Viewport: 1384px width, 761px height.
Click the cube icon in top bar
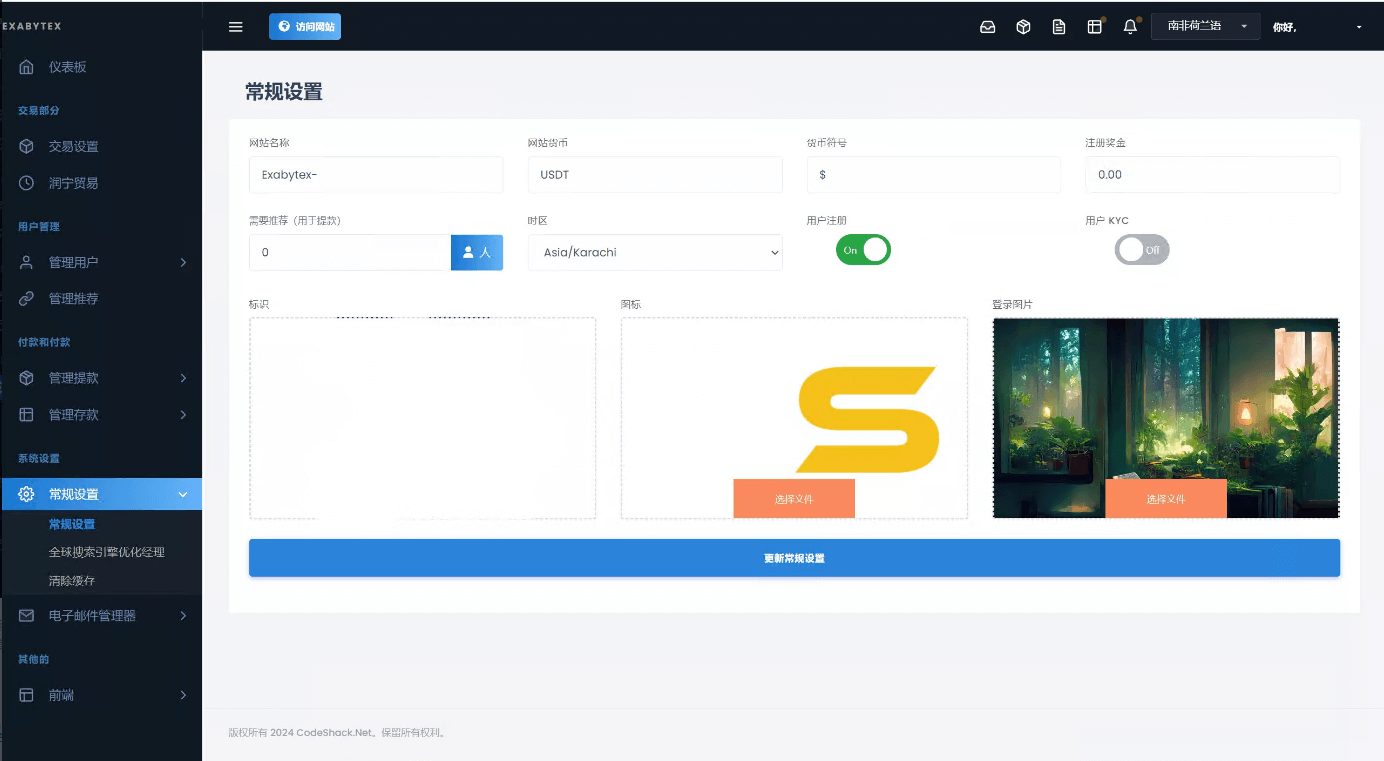click(1023, 27)
